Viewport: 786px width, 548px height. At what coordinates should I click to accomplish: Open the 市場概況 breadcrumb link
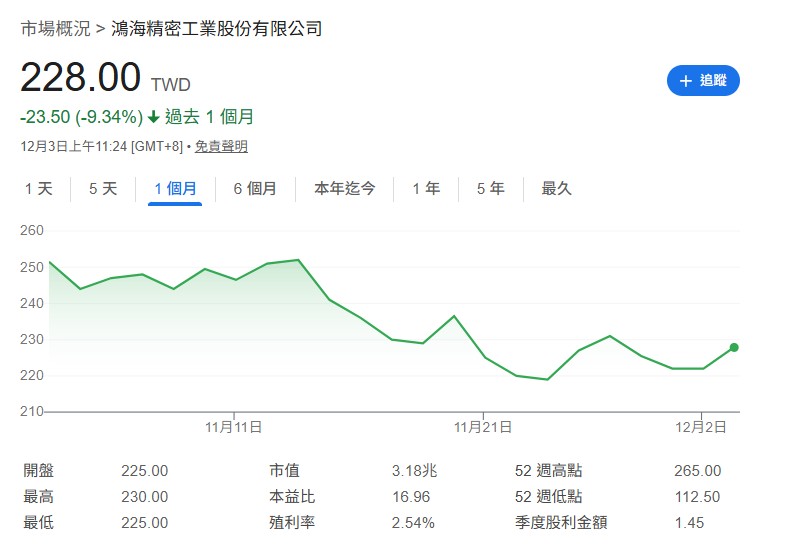point(55,29)
